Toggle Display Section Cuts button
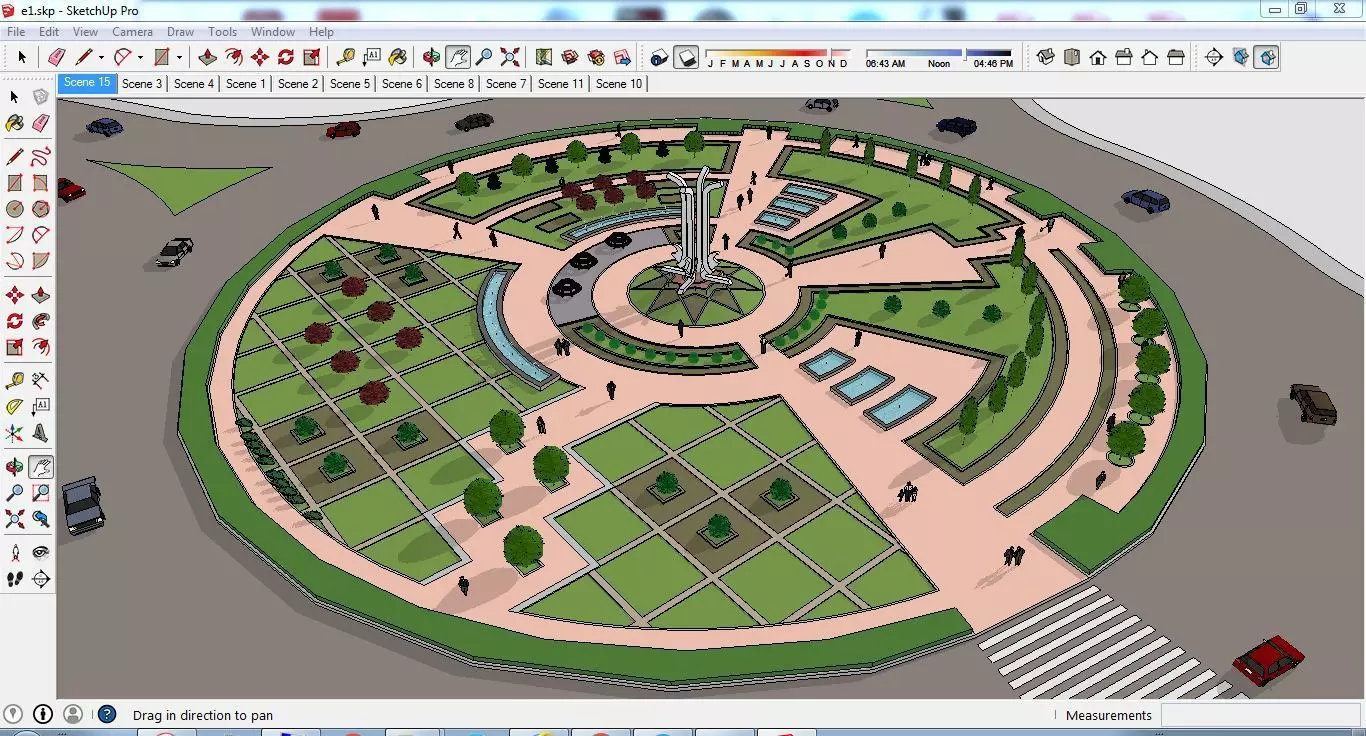Screen dimensions: 1366x736 pos(1266,57)
